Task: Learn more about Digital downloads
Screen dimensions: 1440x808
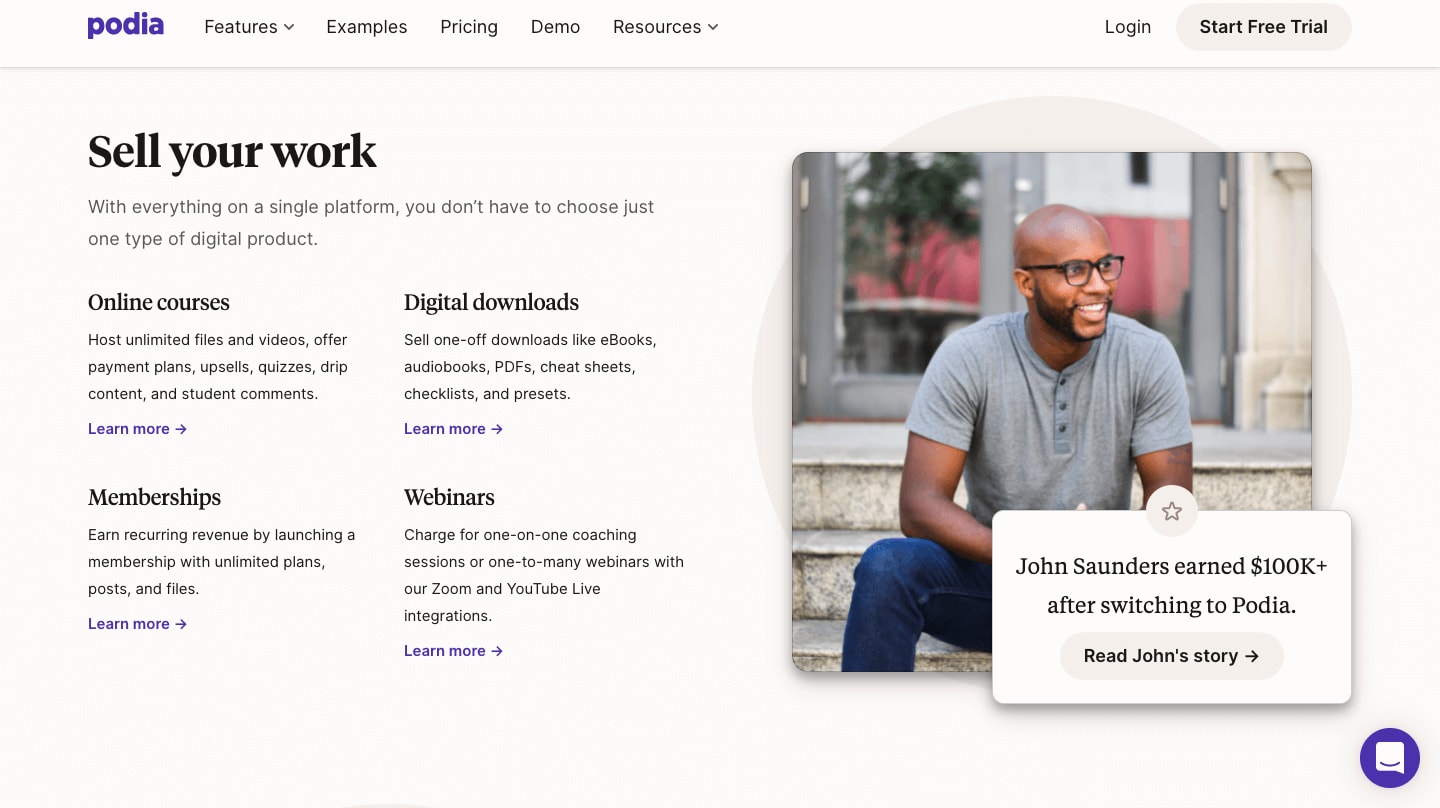Action: (x=454, y=429)
